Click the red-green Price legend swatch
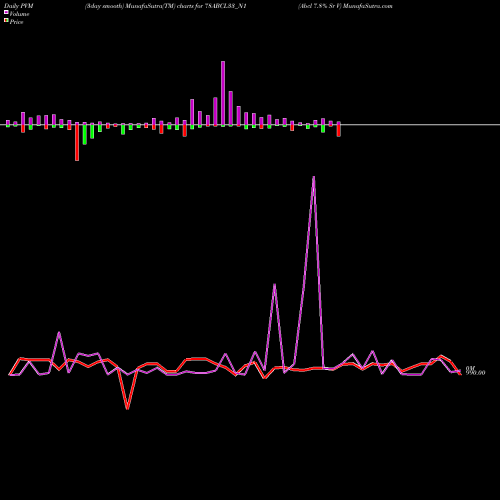The image size is (500, 500). click(6, 21)
